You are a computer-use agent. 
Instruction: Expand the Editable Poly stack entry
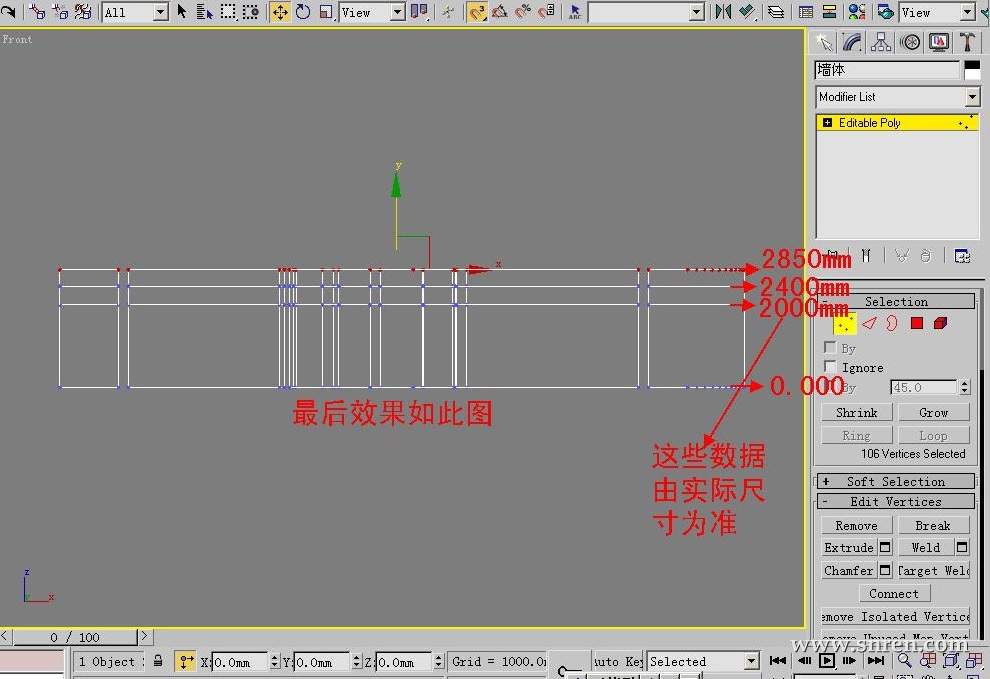(827, 123)
